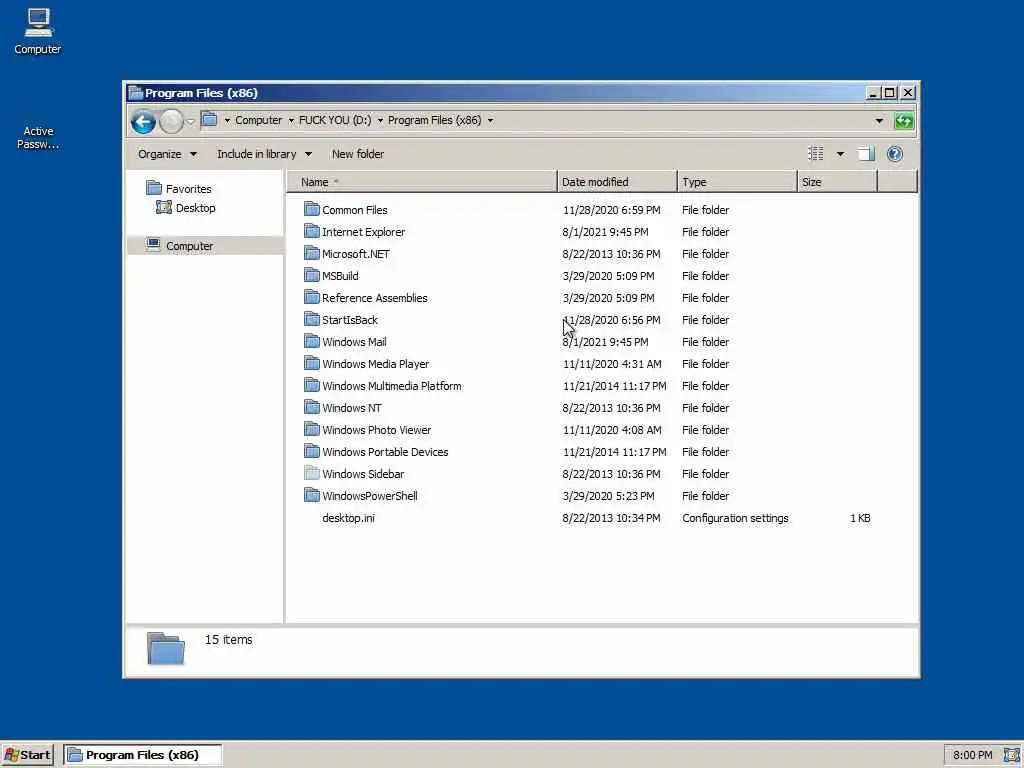Image resolution: width=1024 pixels, height=768 pixels.
Task: Open the Start menu
Action: pyautogui.click(x=27, y=755)
